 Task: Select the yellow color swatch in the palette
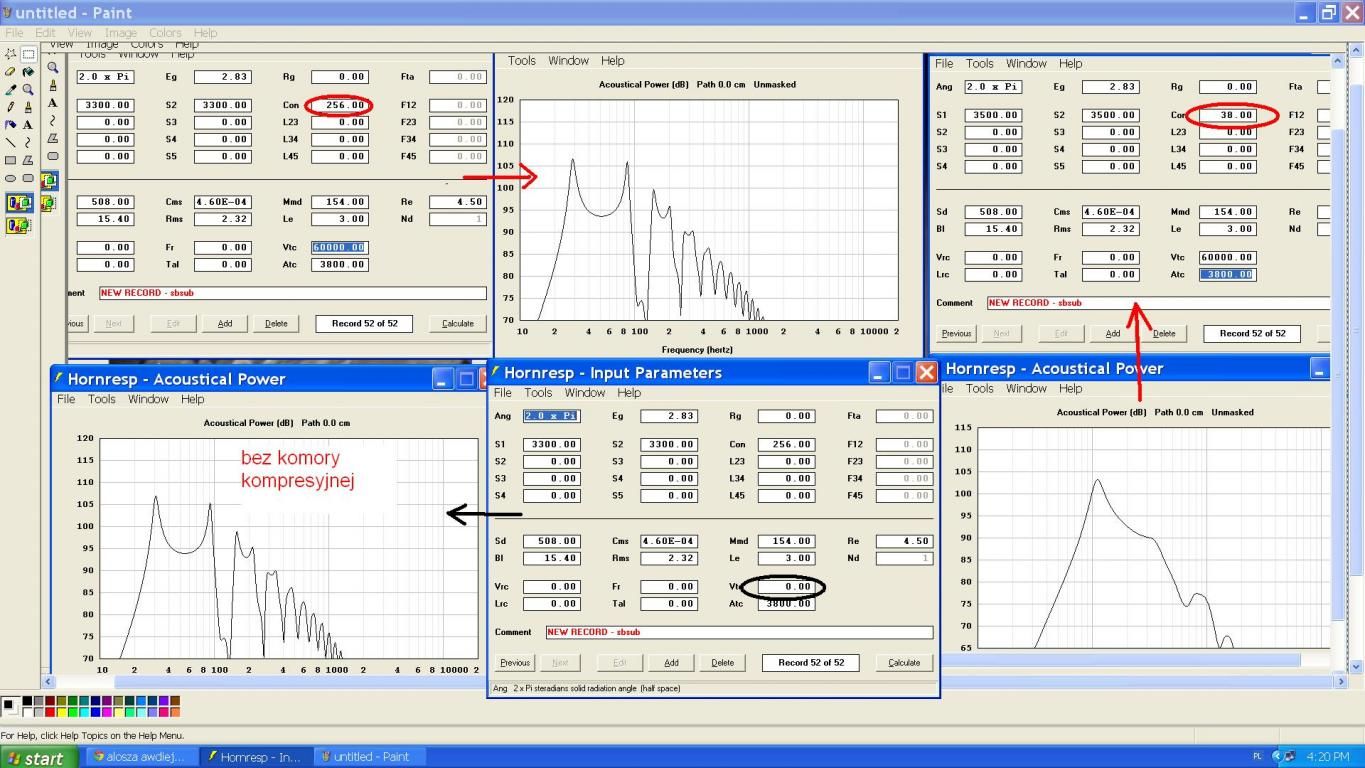click(61, 712)
